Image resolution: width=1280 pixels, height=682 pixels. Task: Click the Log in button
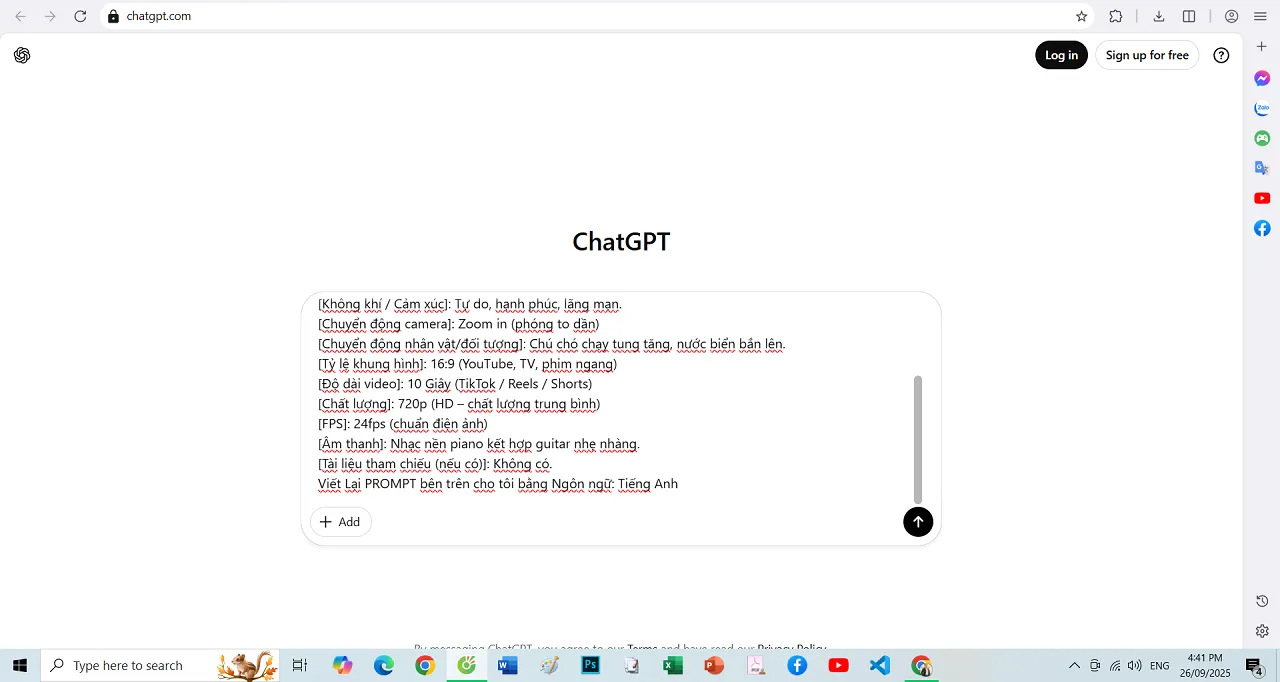[1061, 55]
